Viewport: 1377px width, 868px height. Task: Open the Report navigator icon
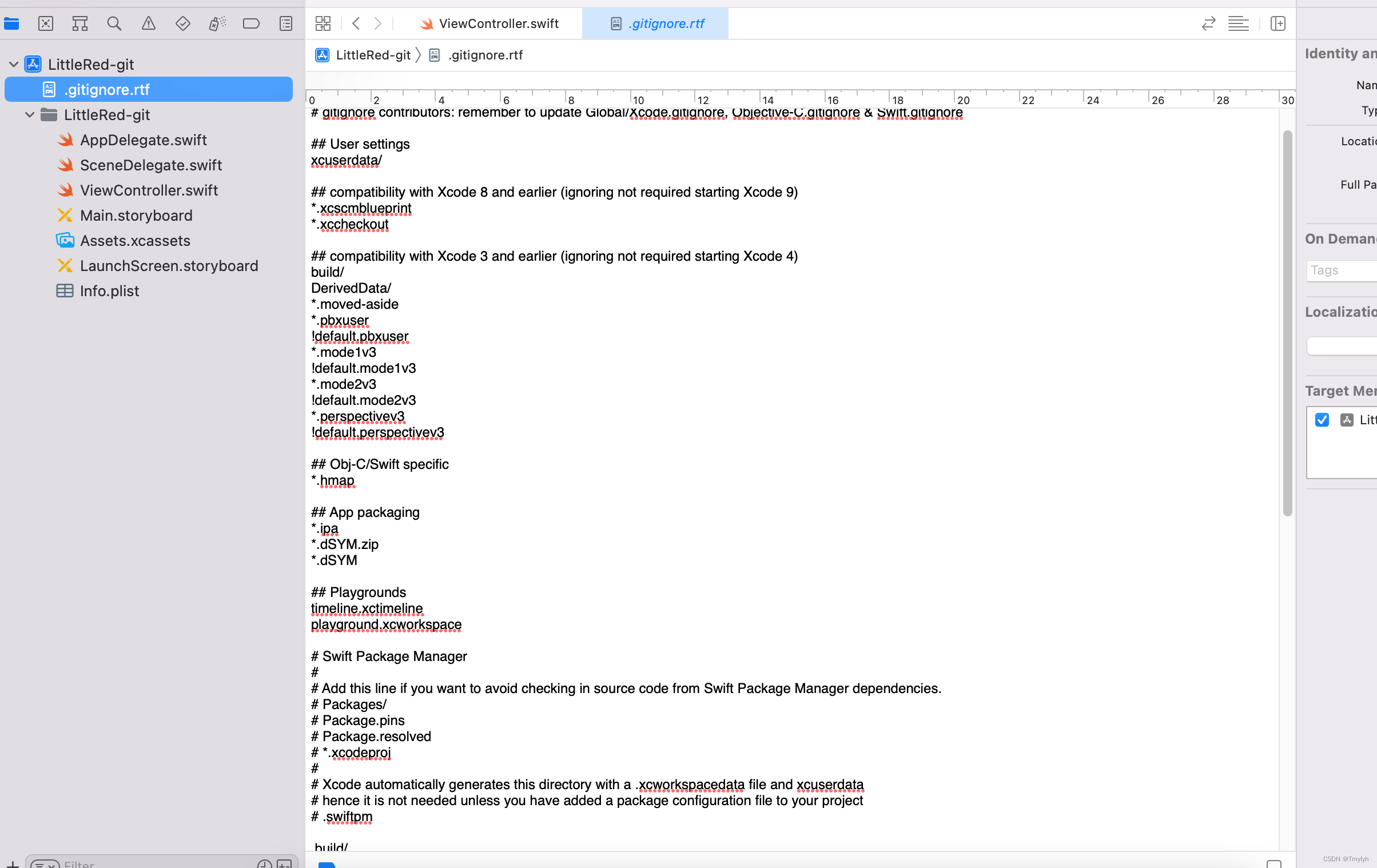(x=286, y=23)
